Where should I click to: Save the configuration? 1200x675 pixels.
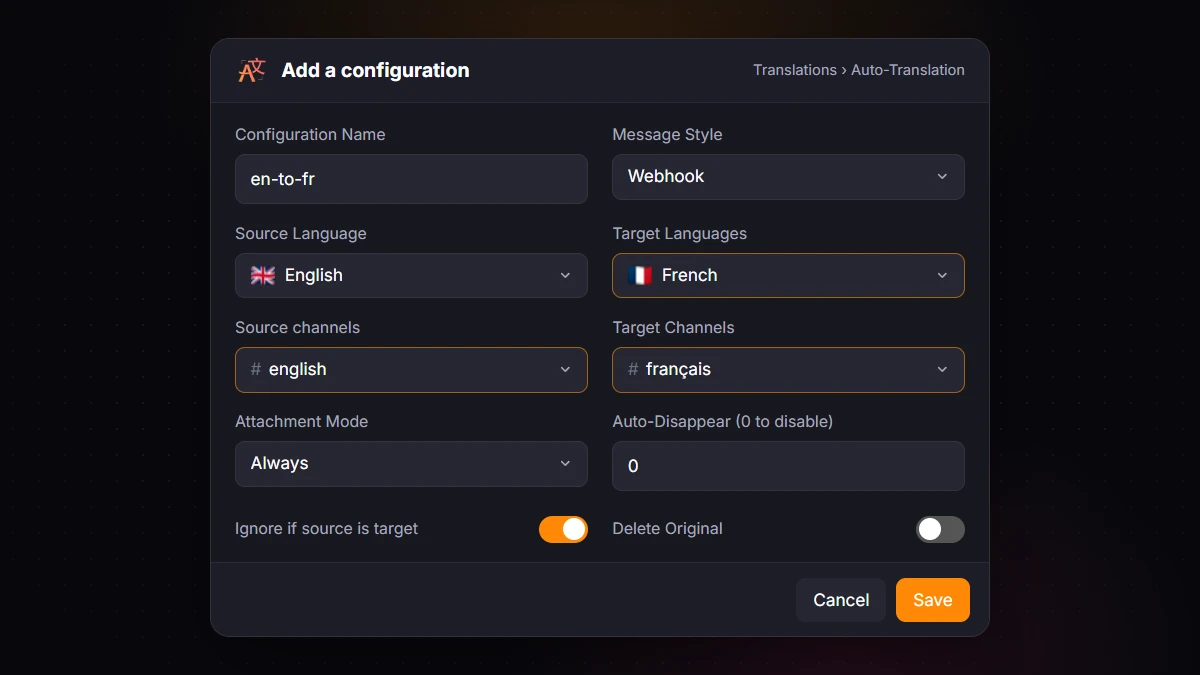932,600
